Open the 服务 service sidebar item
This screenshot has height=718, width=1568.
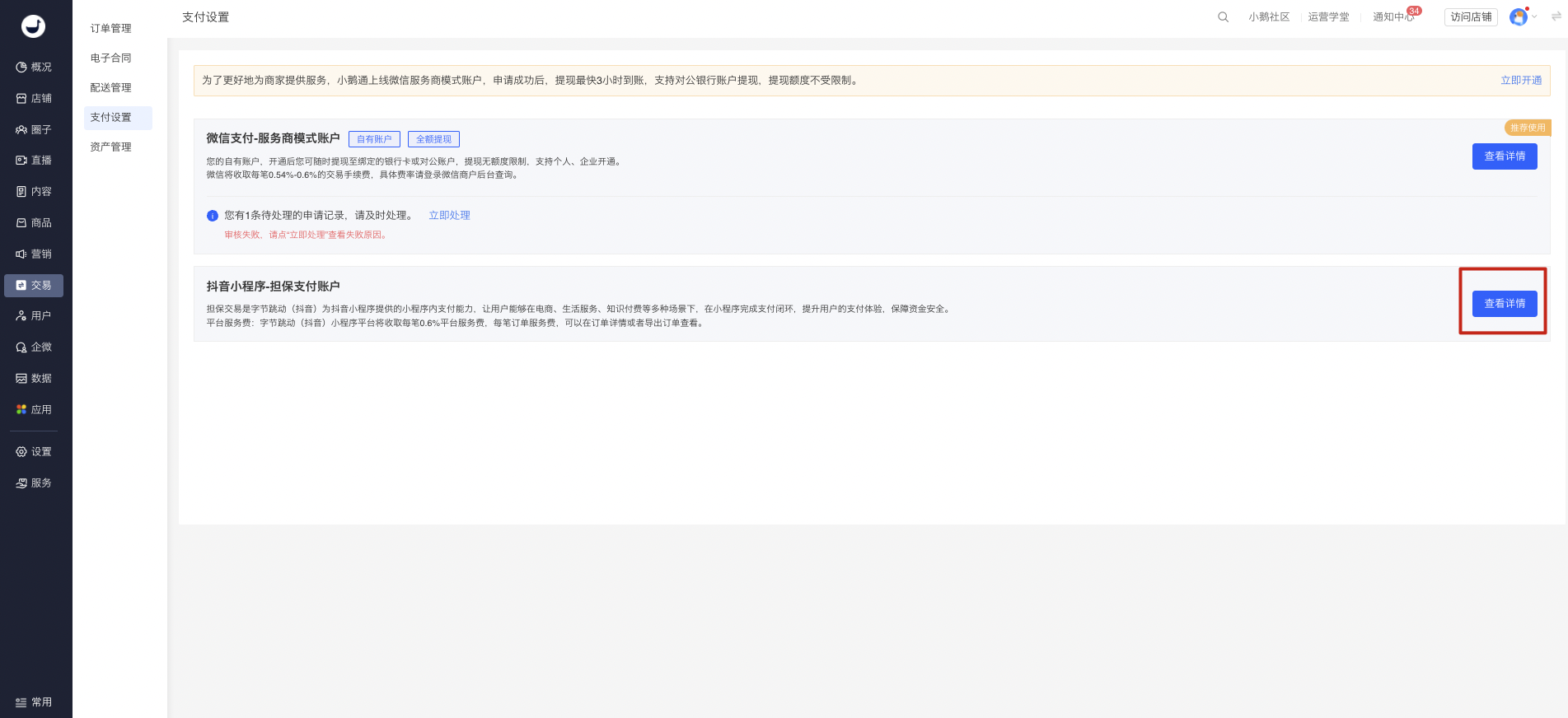click(34, 483)
